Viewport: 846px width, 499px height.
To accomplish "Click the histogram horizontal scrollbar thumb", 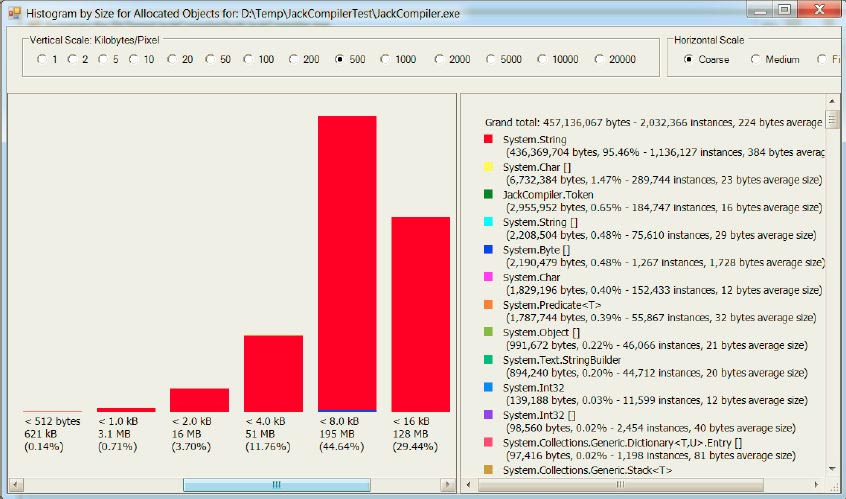I will coord(277,484).
